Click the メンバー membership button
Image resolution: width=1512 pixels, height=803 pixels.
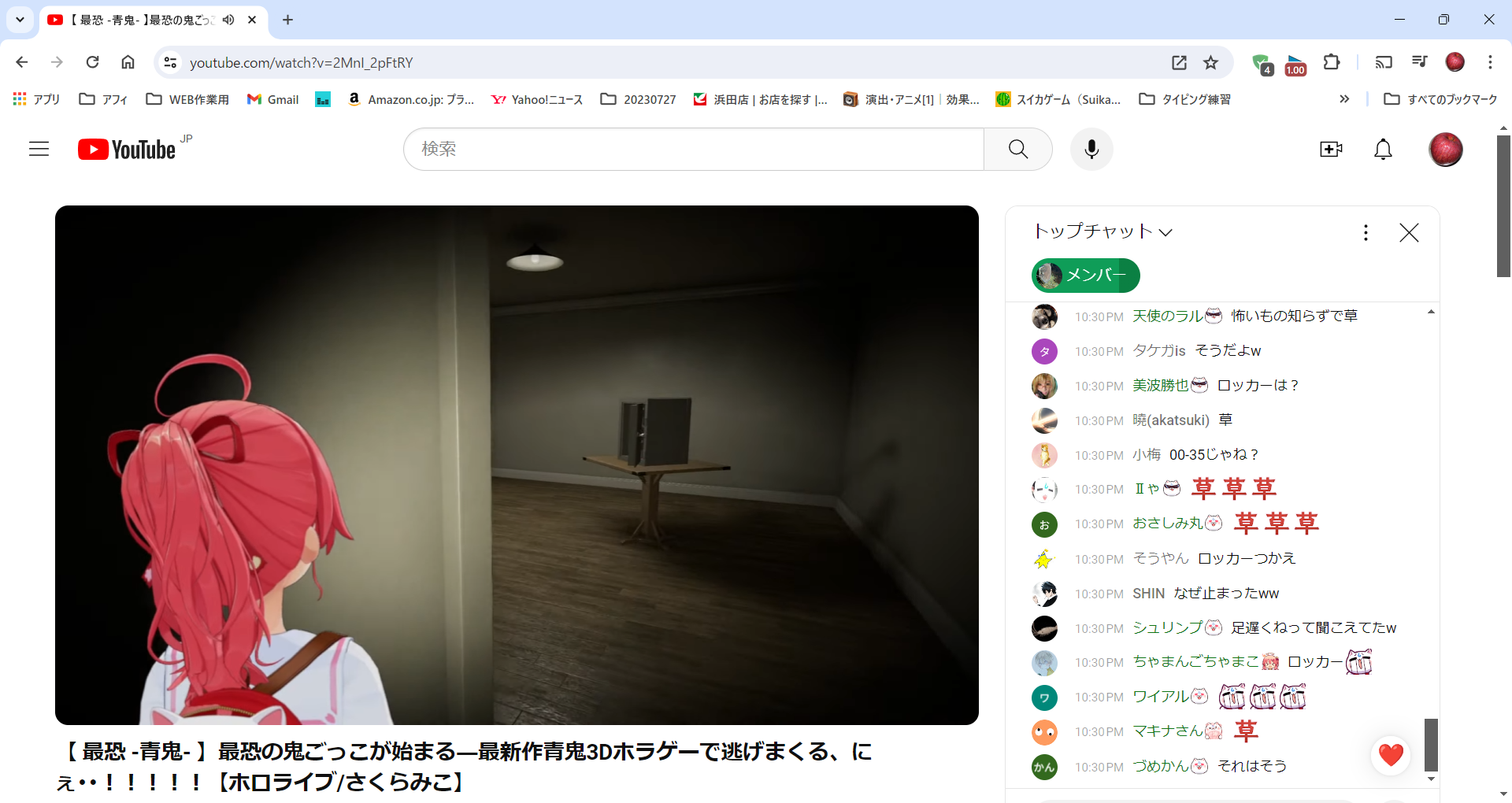click(1084, 276)
